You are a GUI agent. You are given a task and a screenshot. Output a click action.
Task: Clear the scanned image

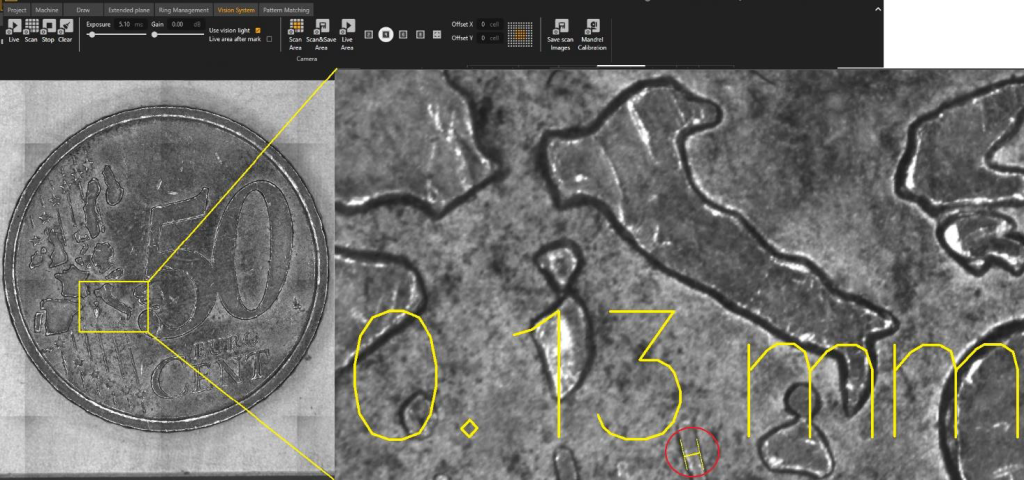point(65,26)
